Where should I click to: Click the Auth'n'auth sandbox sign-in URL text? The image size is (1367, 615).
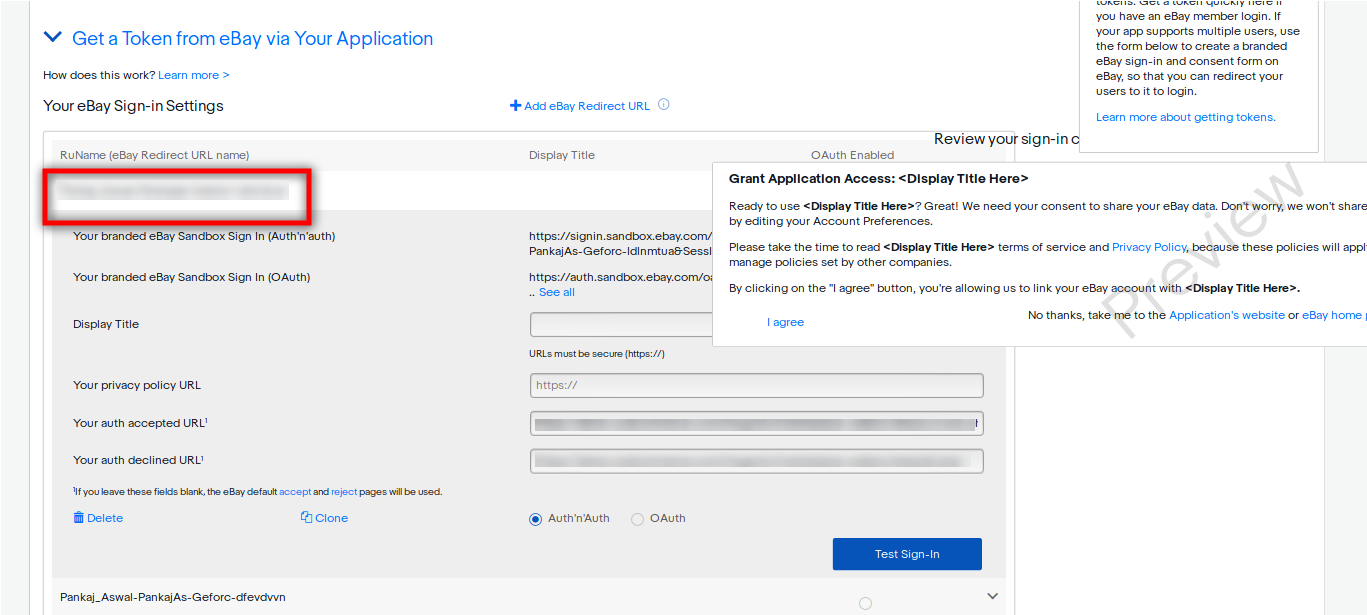click(x=621, y=244)
